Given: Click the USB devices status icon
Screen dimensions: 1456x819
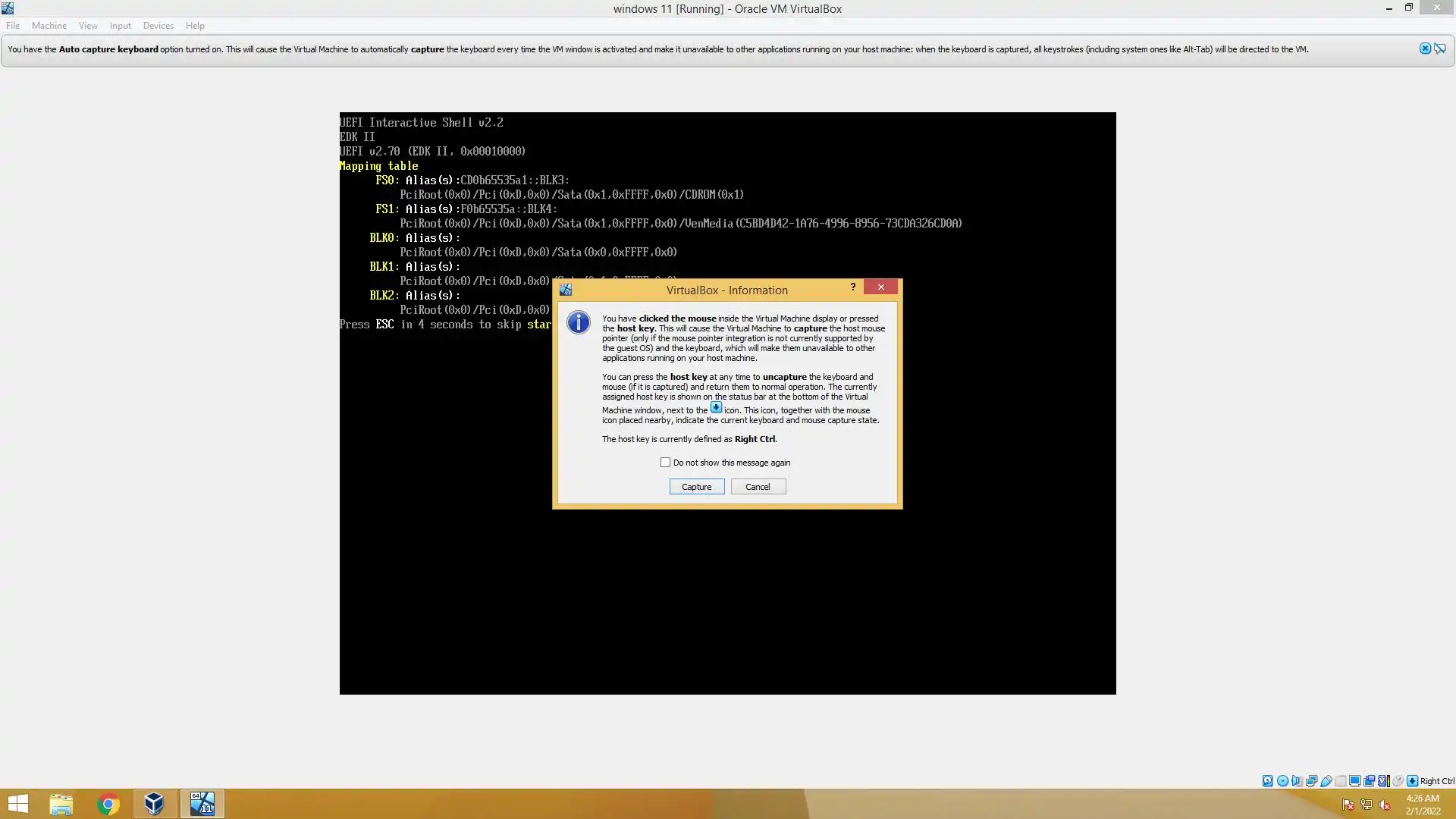Looking at the screenshot, I should [x=1326, y=781].
